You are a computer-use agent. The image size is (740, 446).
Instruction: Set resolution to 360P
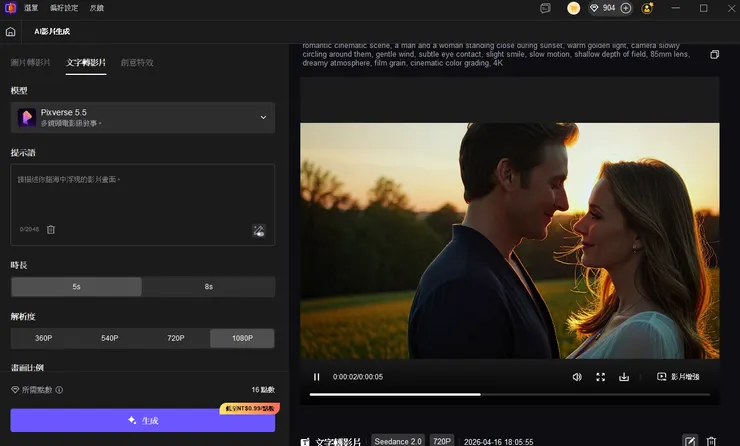pyautogui.click(x=44, y=338)
